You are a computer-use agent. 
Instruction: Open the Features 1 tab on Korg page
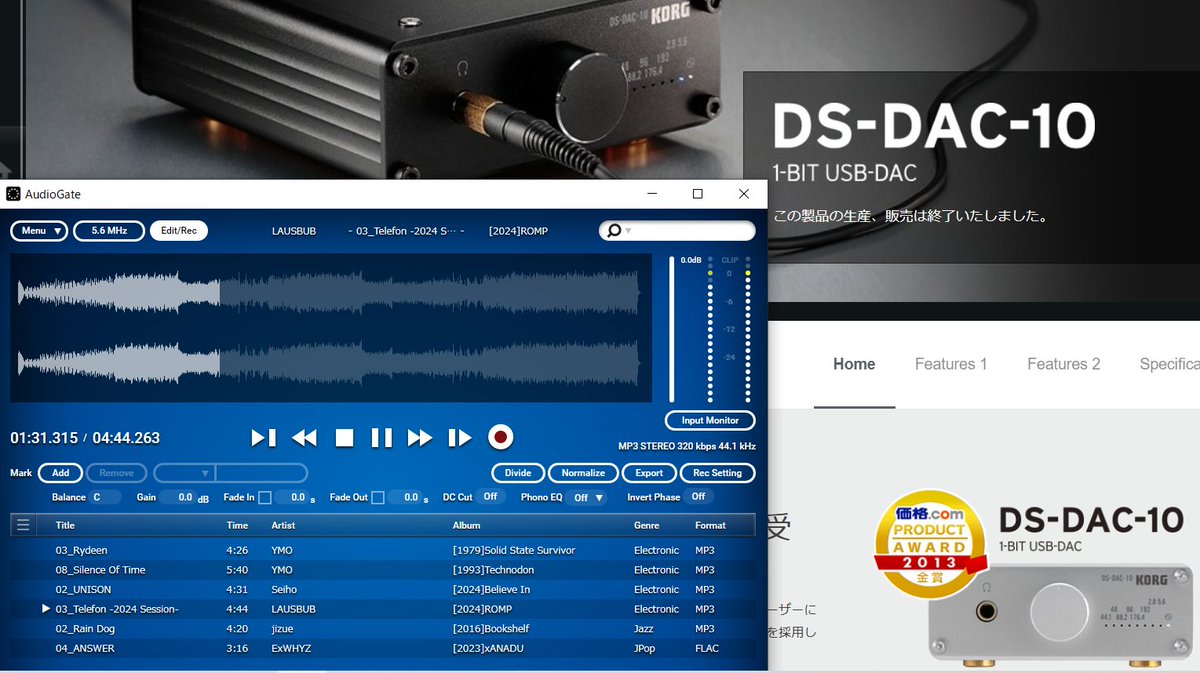[951, 364]
